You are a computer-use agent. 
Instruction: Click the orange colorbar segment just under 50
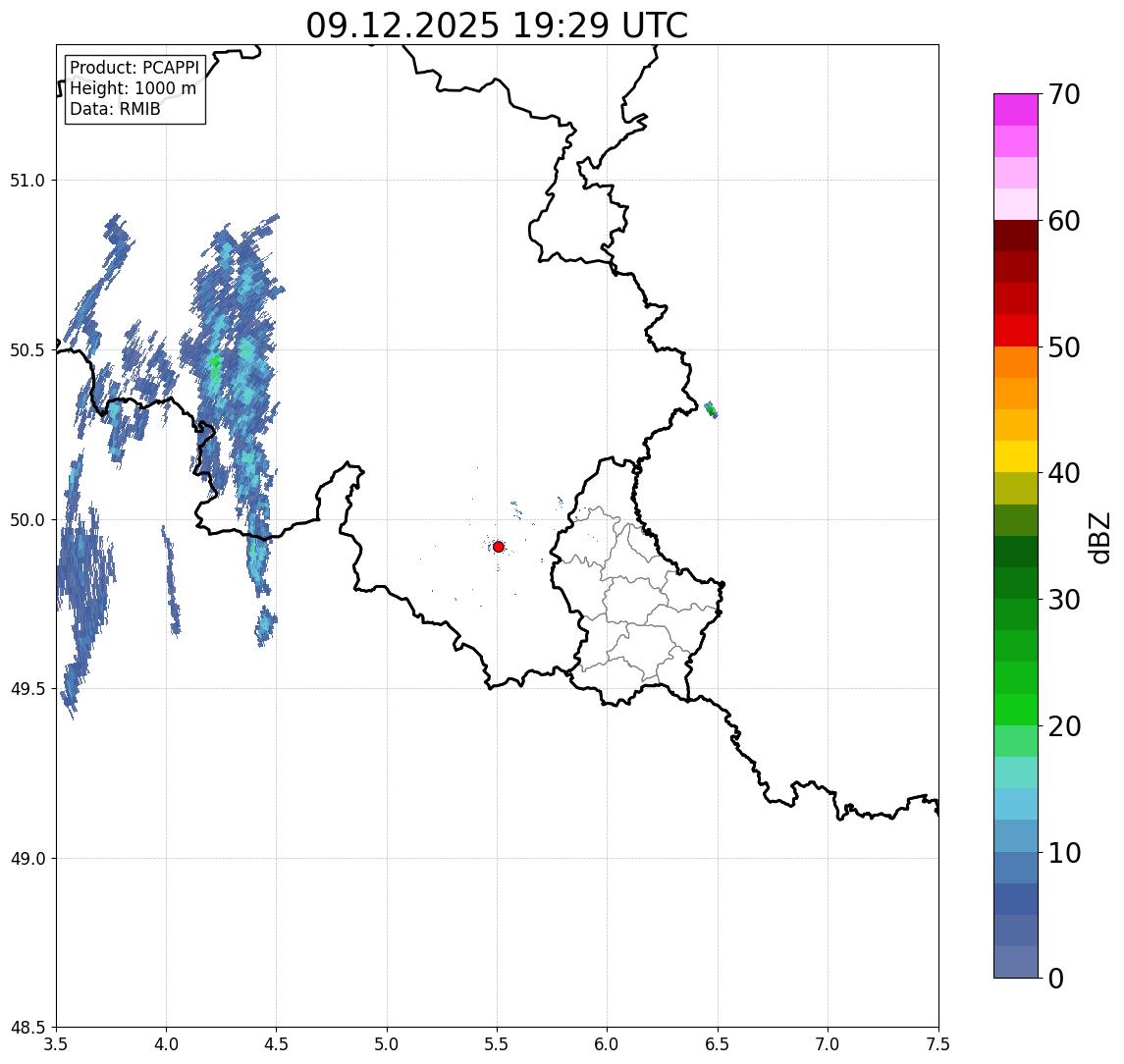(x=1016, y=362)
